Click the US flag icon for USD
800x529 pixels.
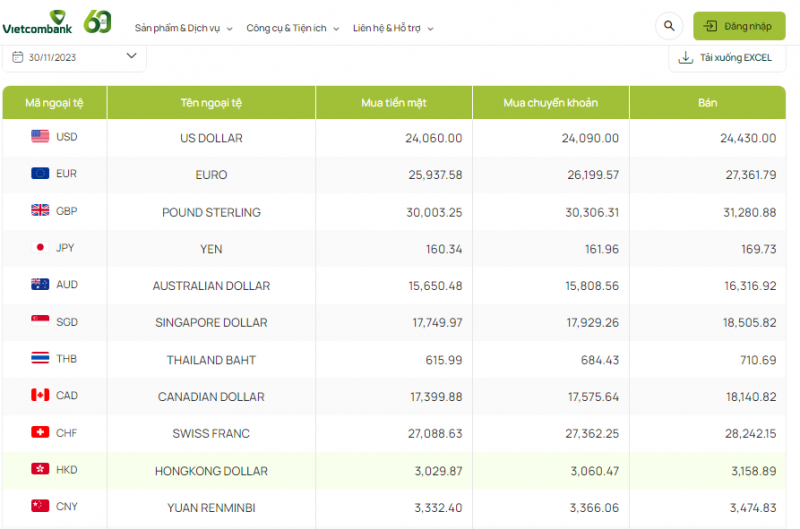tap(40, 137)
